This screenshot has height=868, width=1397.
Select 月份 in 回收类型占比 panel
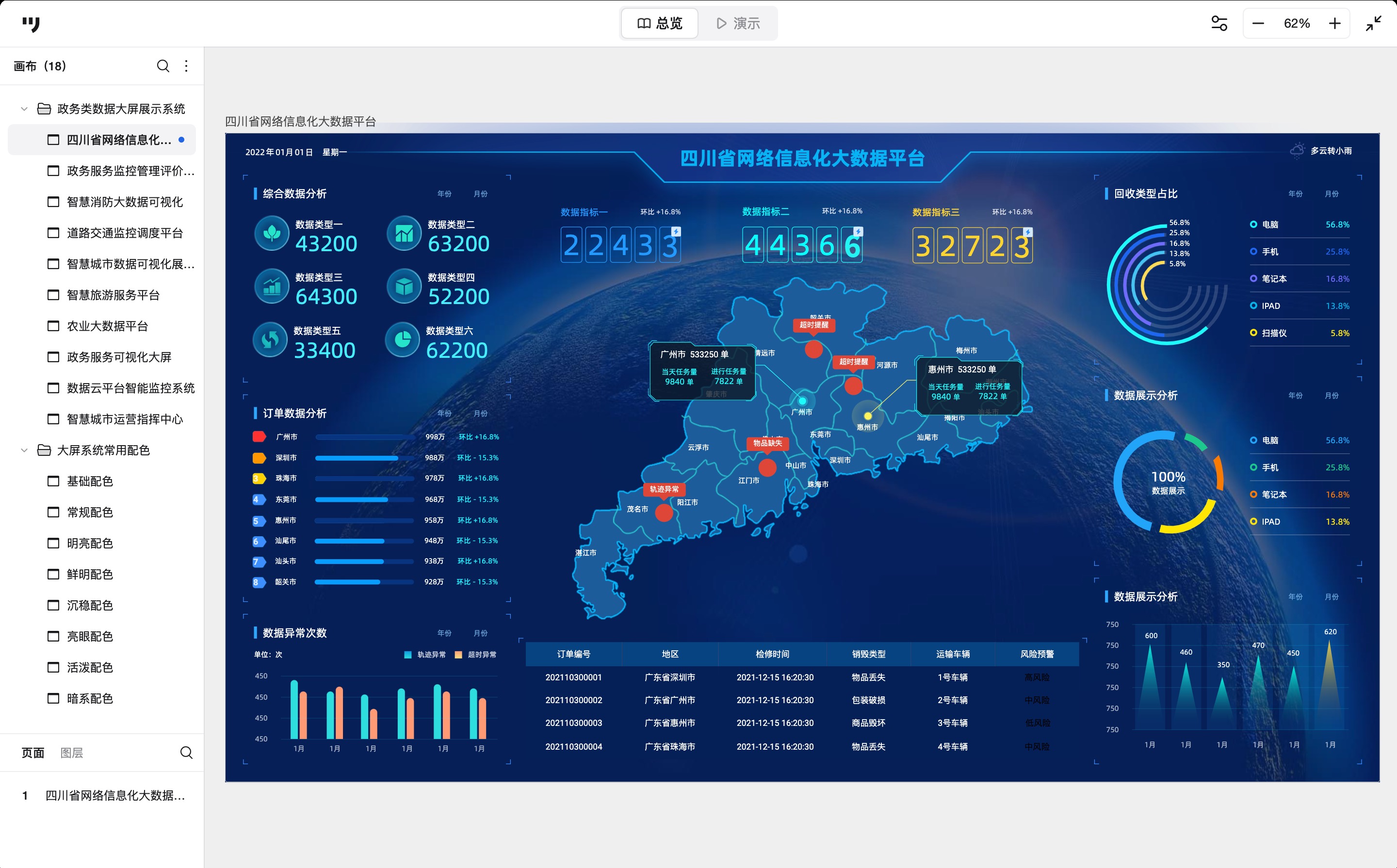click(1332, 194)
